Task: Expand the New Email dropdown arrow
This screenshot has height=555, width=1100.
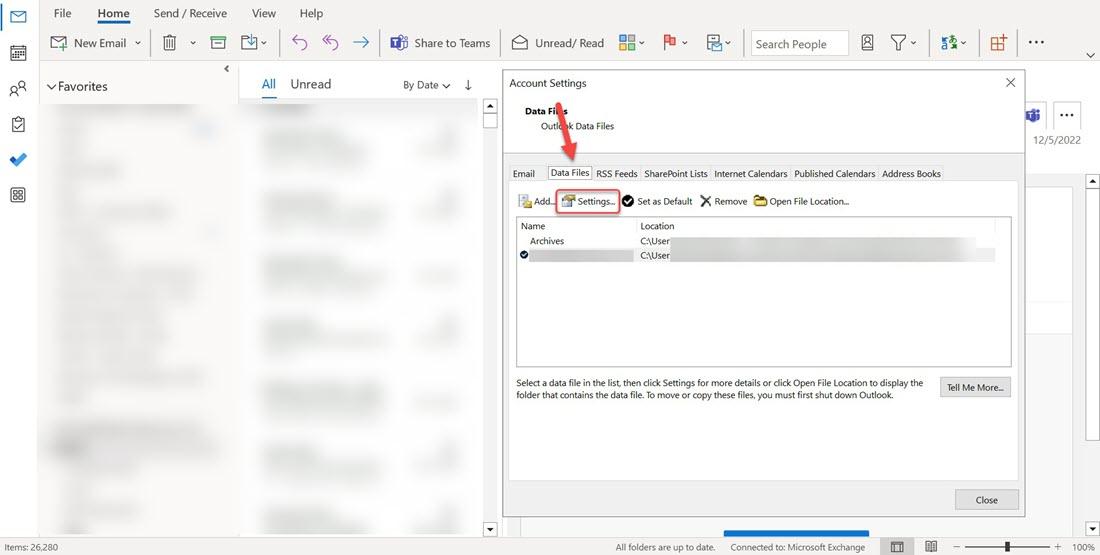Action: pos(138,43)
